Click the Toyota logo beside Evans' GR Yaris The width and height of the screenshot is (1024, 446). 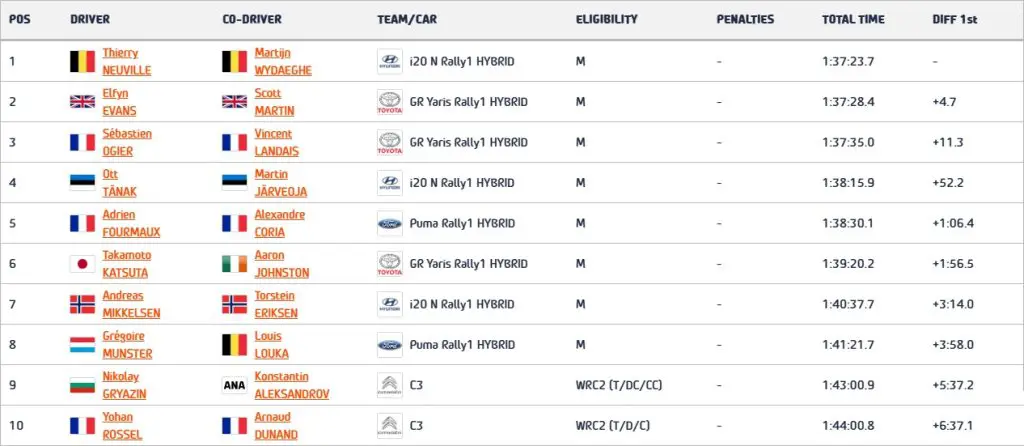[388, 102]
